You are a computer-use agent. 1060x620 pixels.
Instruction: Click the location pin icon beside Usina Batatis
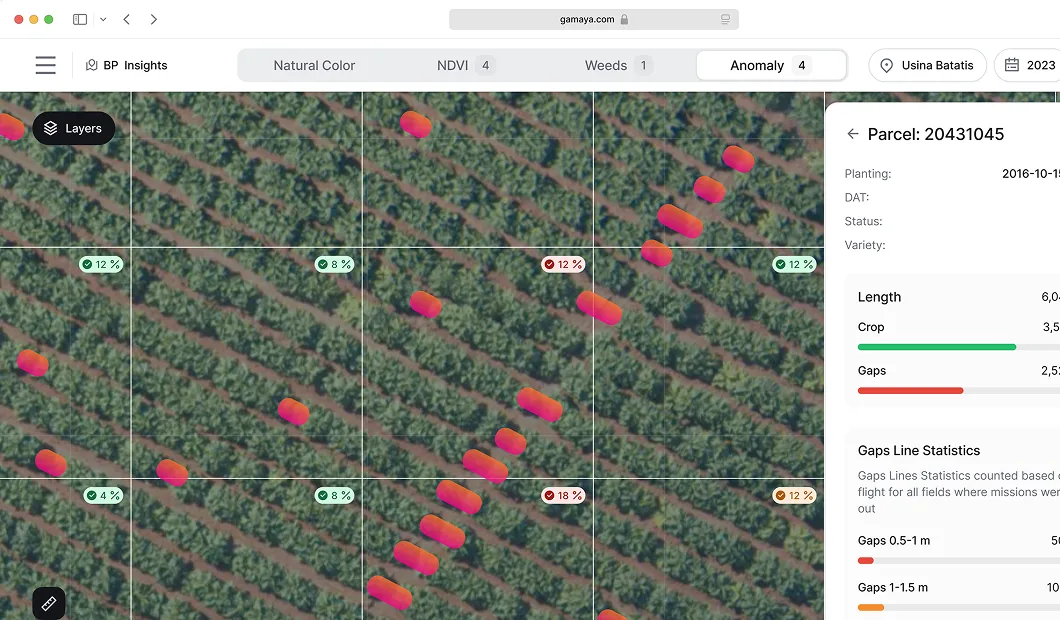(886, 65)
